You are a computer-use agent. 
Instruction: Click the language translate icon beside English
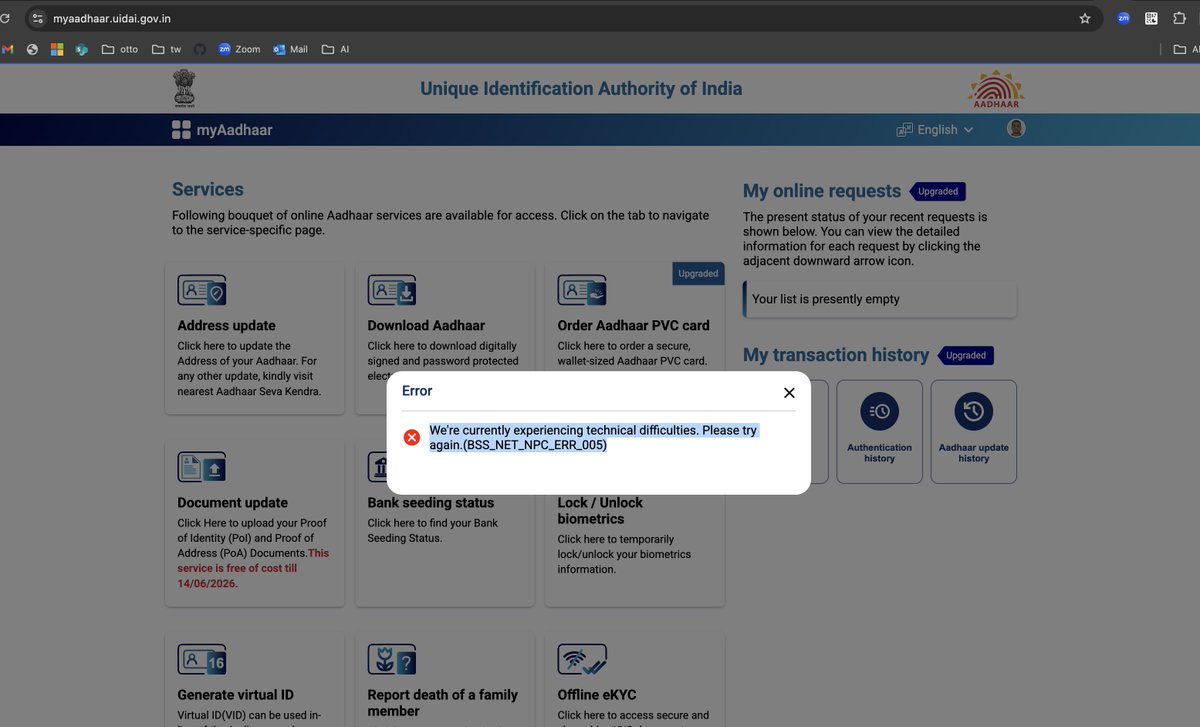[904, 130]
